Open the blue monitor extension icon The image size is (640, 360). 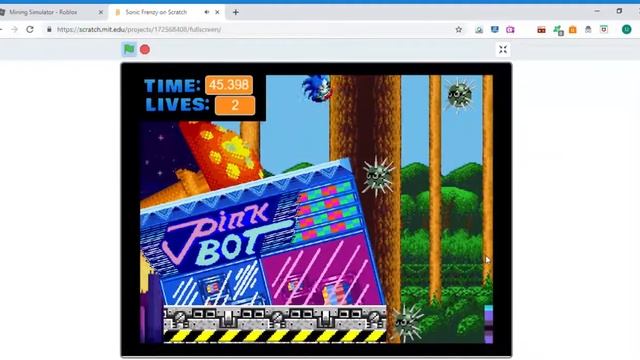[x=495, y=29]
